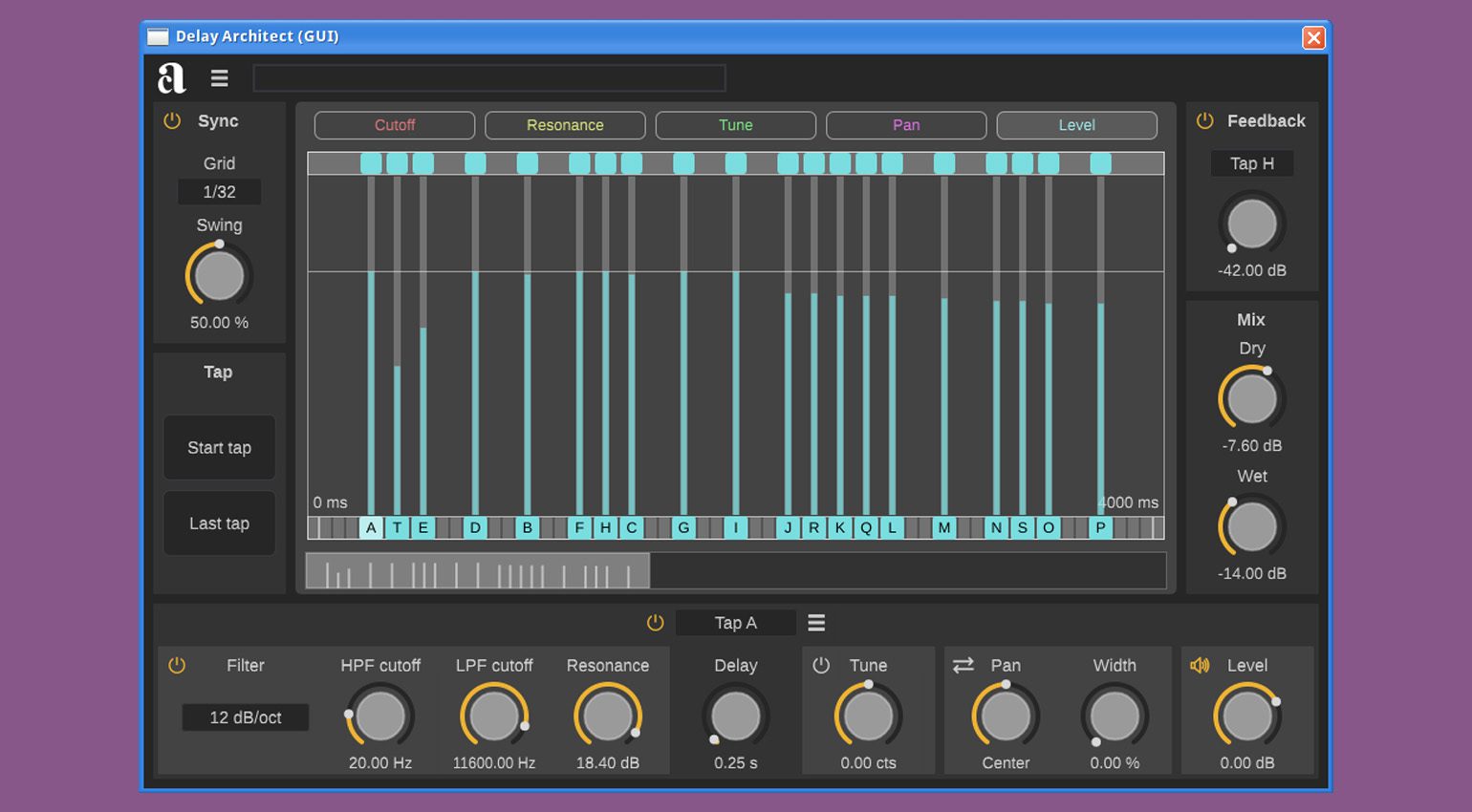
Task: Toggle the Tune power button
Action: [821, 665]
